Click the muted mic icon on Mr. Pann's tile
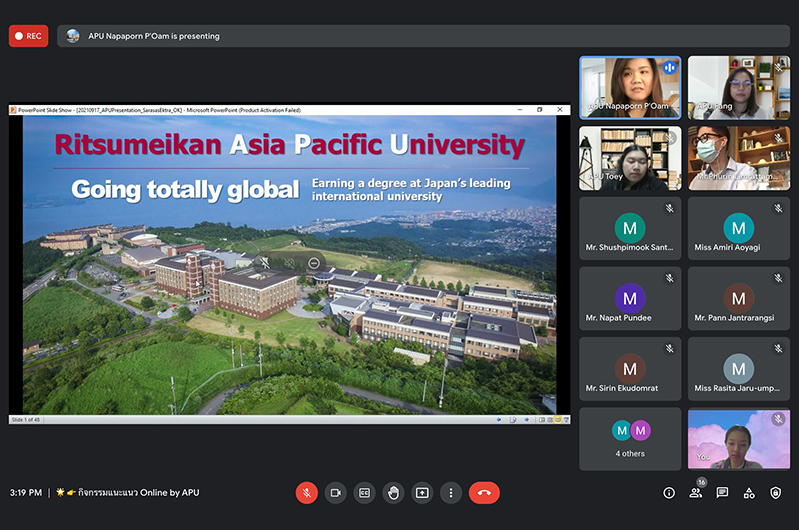The height and width of the screenshot is (530, 799). coord(778,278)
